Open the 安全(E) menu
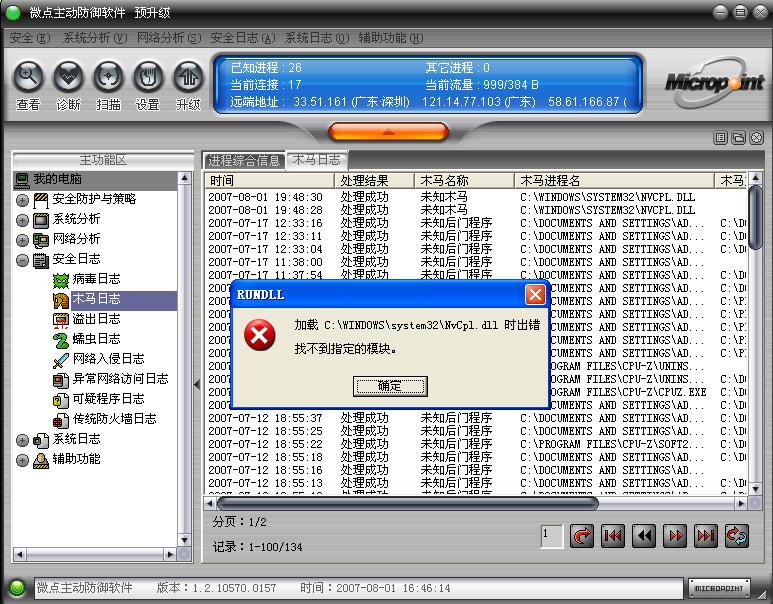 [x=30, y=38]
